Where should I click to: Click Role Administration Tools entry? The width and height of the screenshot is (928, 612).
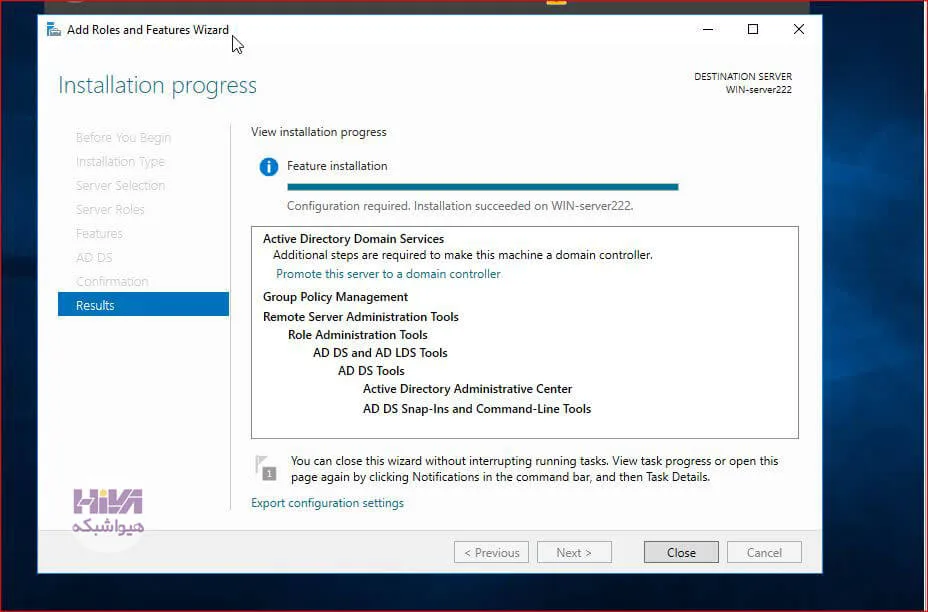pos(357,335)
